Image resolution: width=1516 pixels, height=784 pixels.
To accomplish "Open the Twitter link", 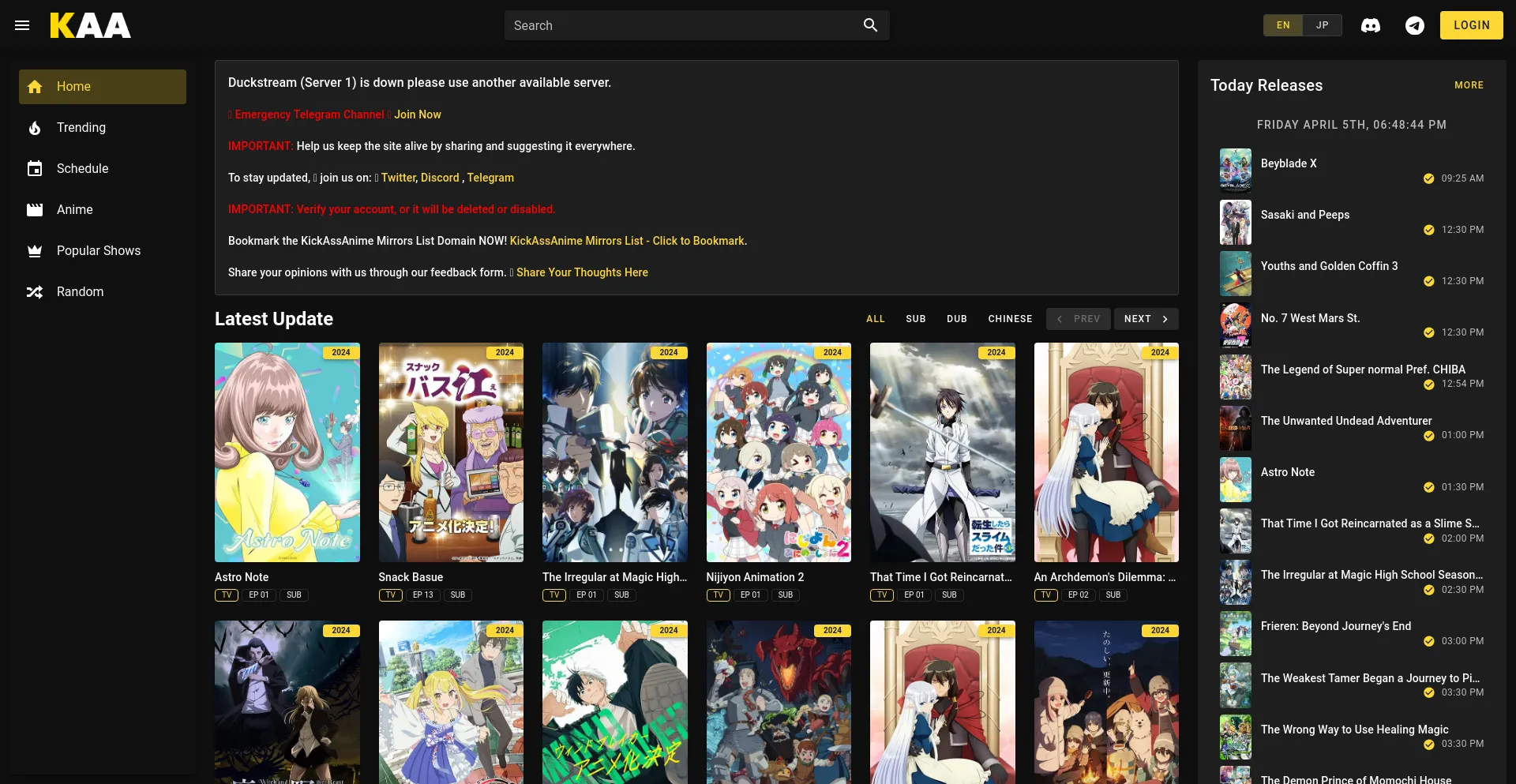I will tap(399, 178).
